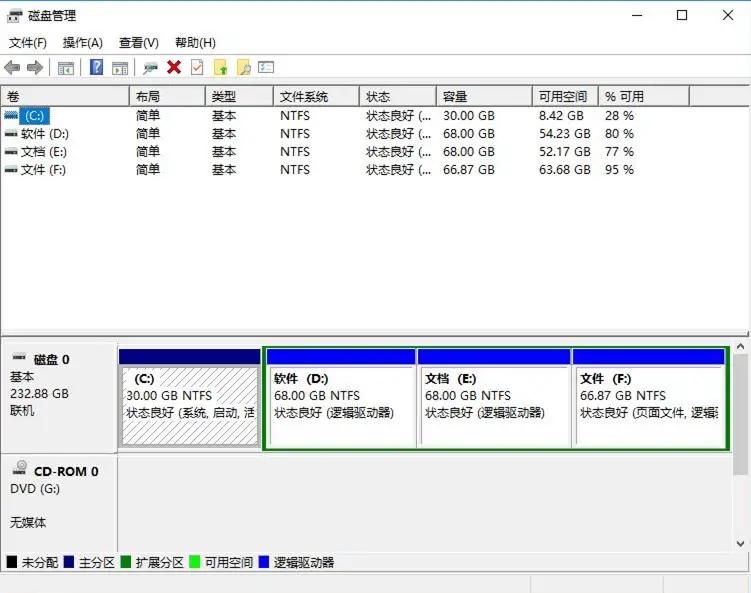Click the Disk Management title bar icon
The width and height of the screenshot is (751, 593).
pyautogui.click(x=14, y=16)
